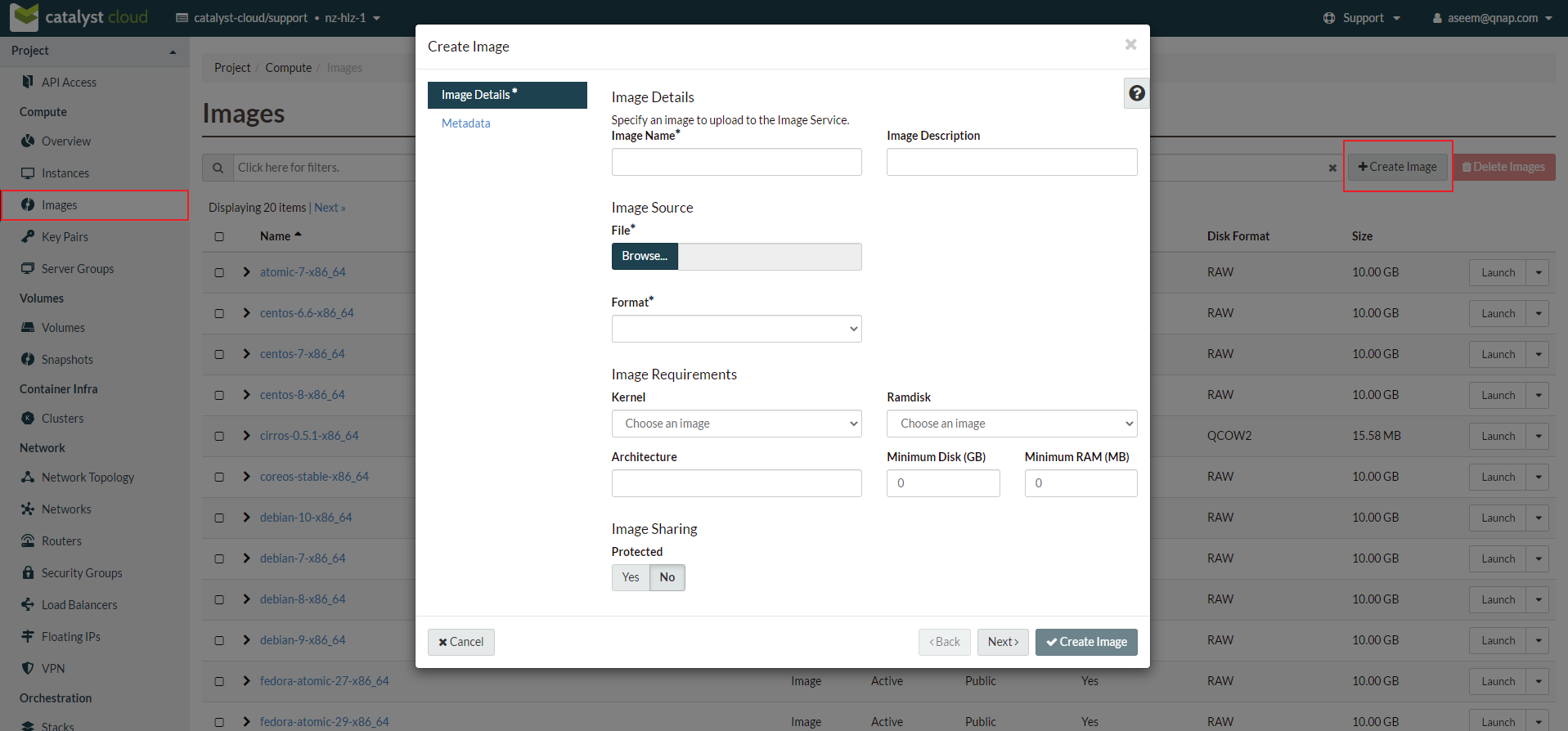Open the Support menu in top bar

coord(1362,18)
